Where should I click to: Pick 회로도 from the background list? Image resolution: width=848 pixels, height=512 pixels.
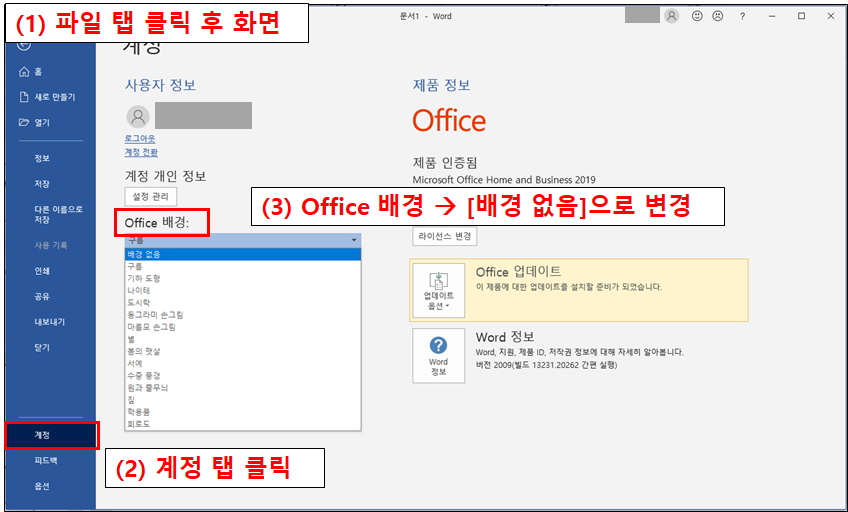point(243,424)
